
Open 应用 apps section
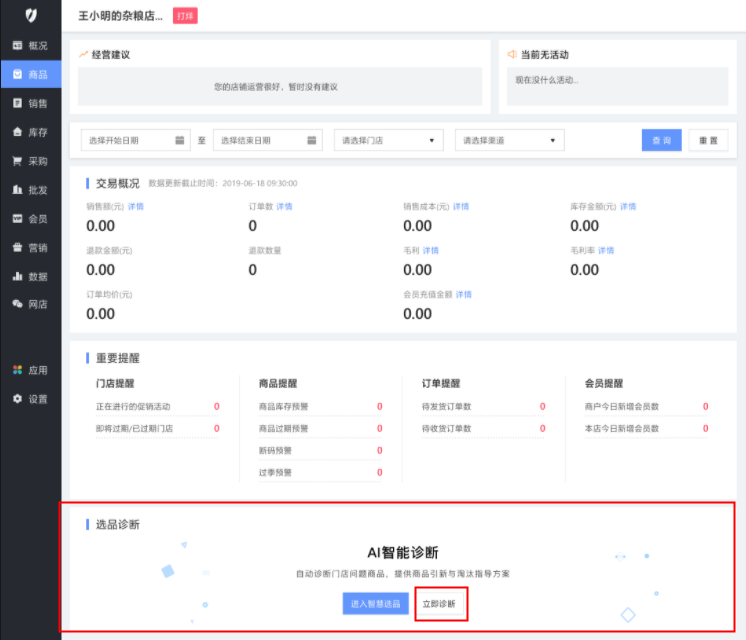30,370
